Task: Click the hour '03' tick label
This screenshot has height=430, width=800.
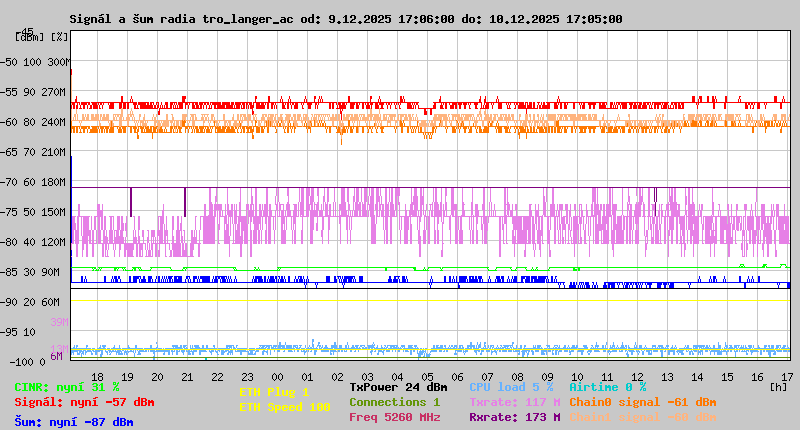Action: point(367,377)
